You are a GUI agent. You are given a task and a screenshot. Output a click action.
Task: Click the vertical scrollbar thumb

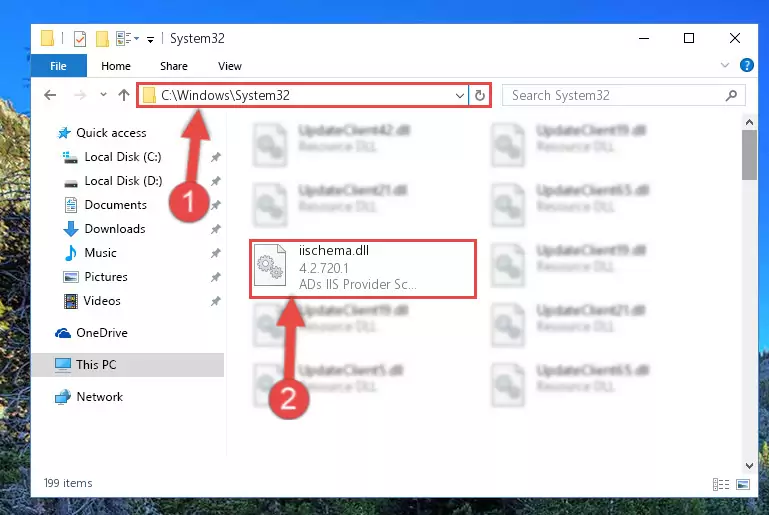(x=749, y=156)
